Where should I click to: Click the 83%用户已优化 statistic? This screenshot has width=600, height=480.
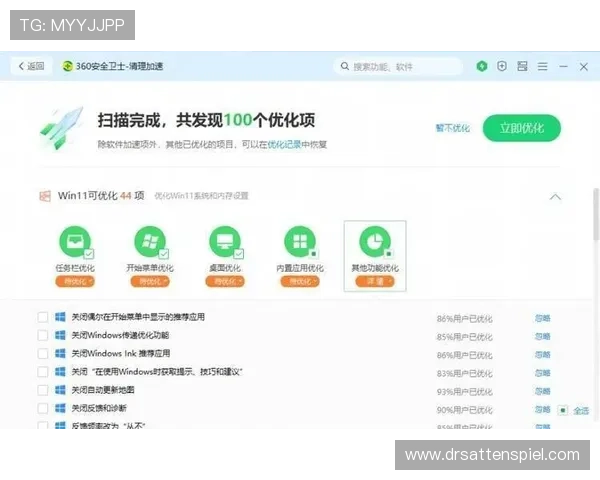[x=465, y=374]
